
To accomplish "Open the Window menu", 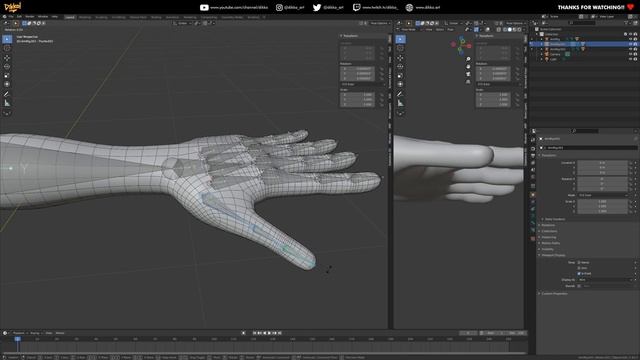I will pos(43,17).
